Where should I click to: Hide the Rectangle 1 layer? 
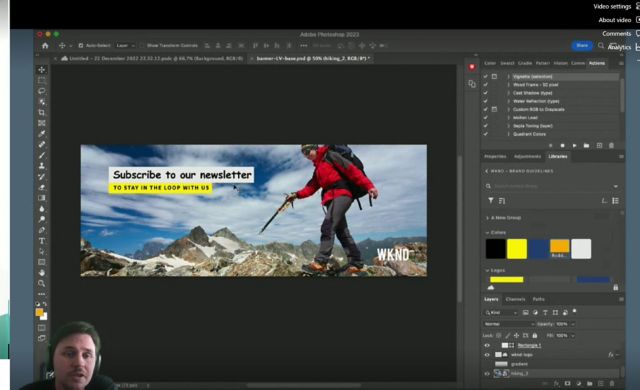[x=487, y=345]
